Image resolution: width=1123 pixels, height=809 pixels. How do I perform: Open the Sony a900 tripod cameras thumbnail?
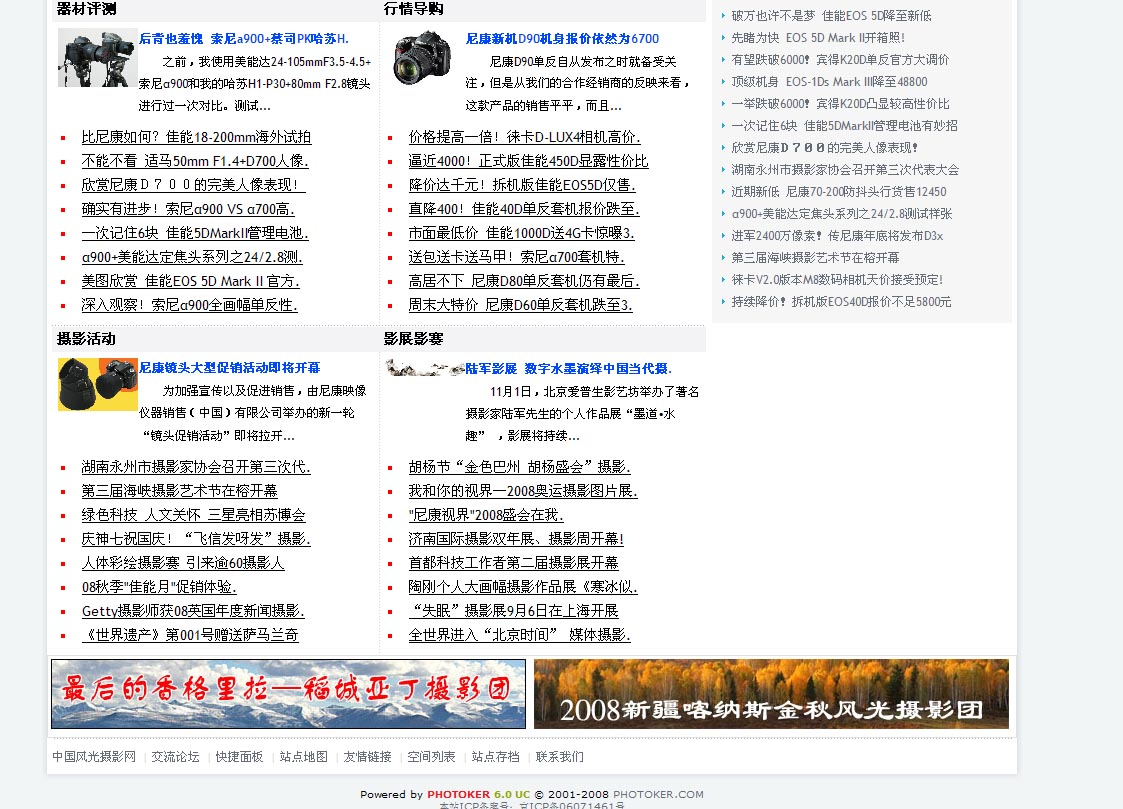pos(97,58)
